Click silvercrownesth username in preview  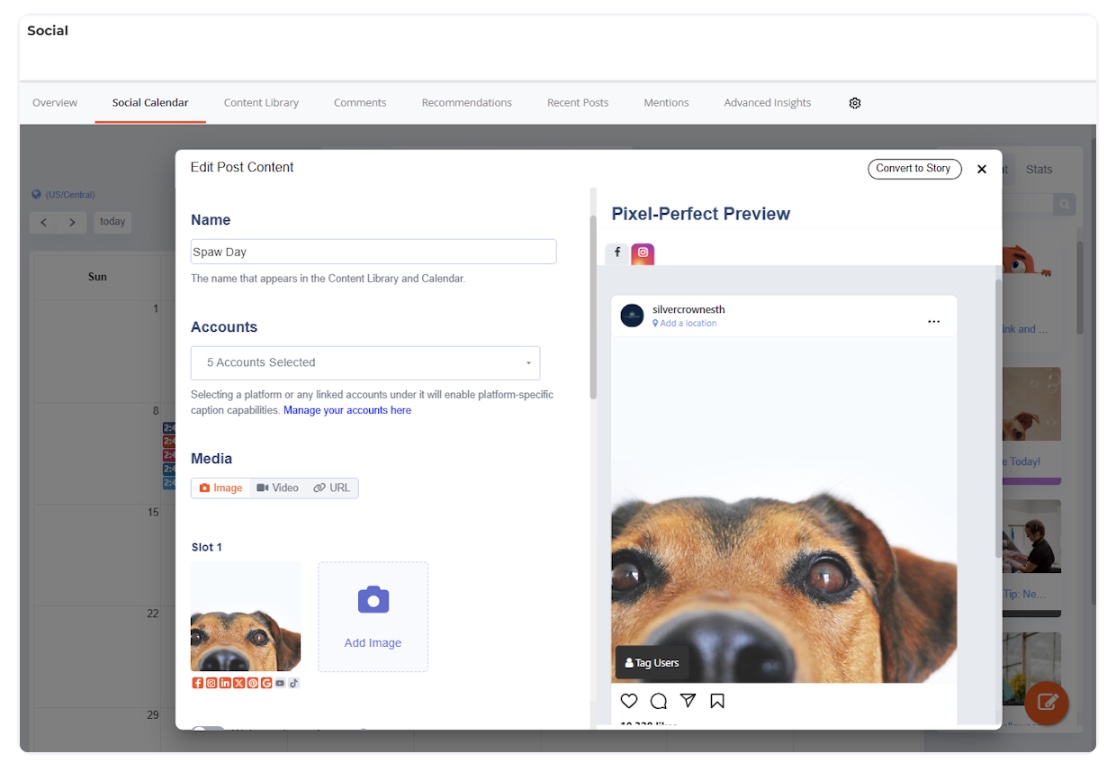coord(688,309)
